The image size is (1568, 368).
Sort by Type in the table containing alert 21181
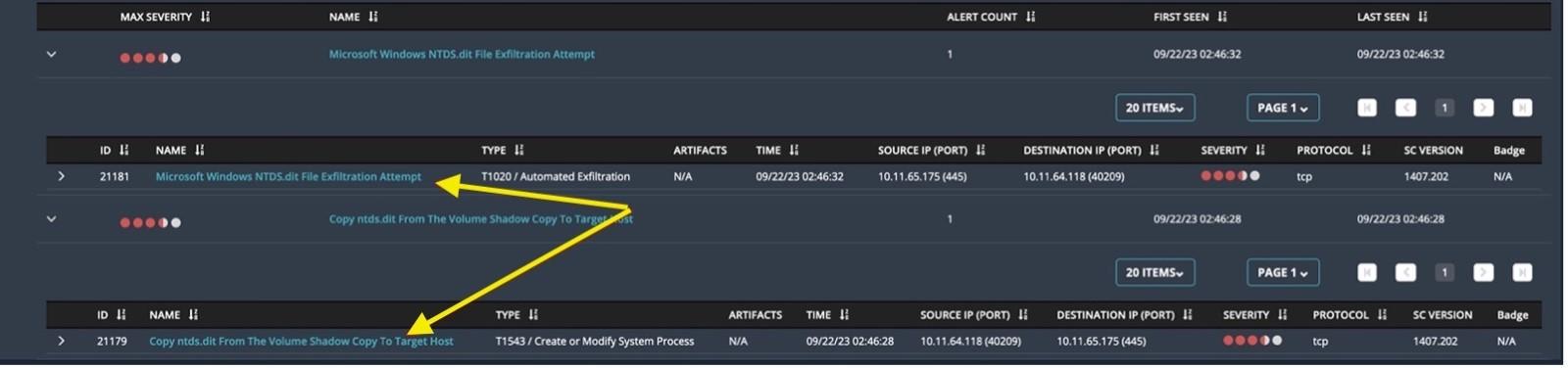[519, 150]
